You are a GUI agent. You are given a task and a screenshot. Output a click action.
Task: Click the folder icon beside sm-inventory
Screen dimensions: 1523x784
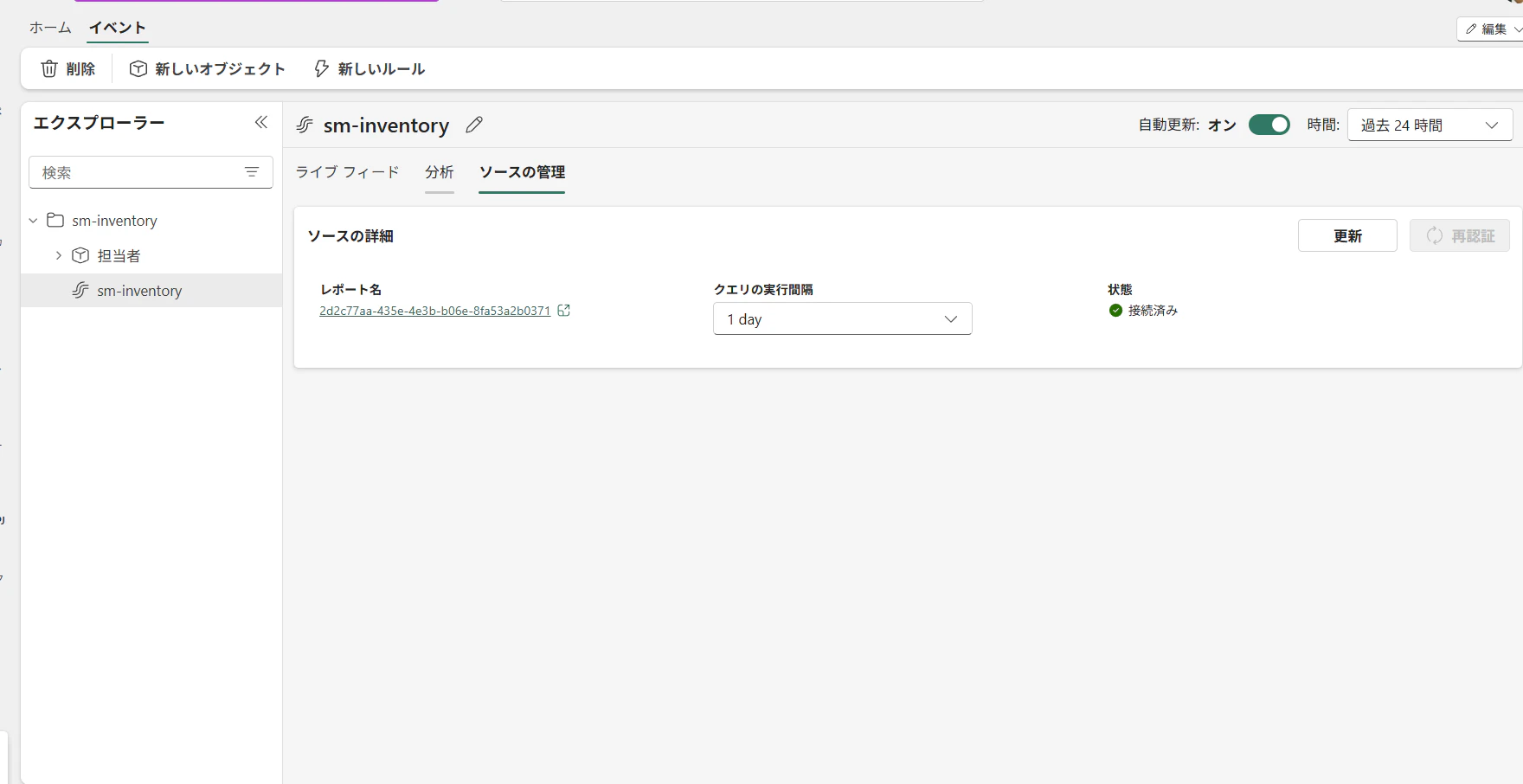[55, 220]
